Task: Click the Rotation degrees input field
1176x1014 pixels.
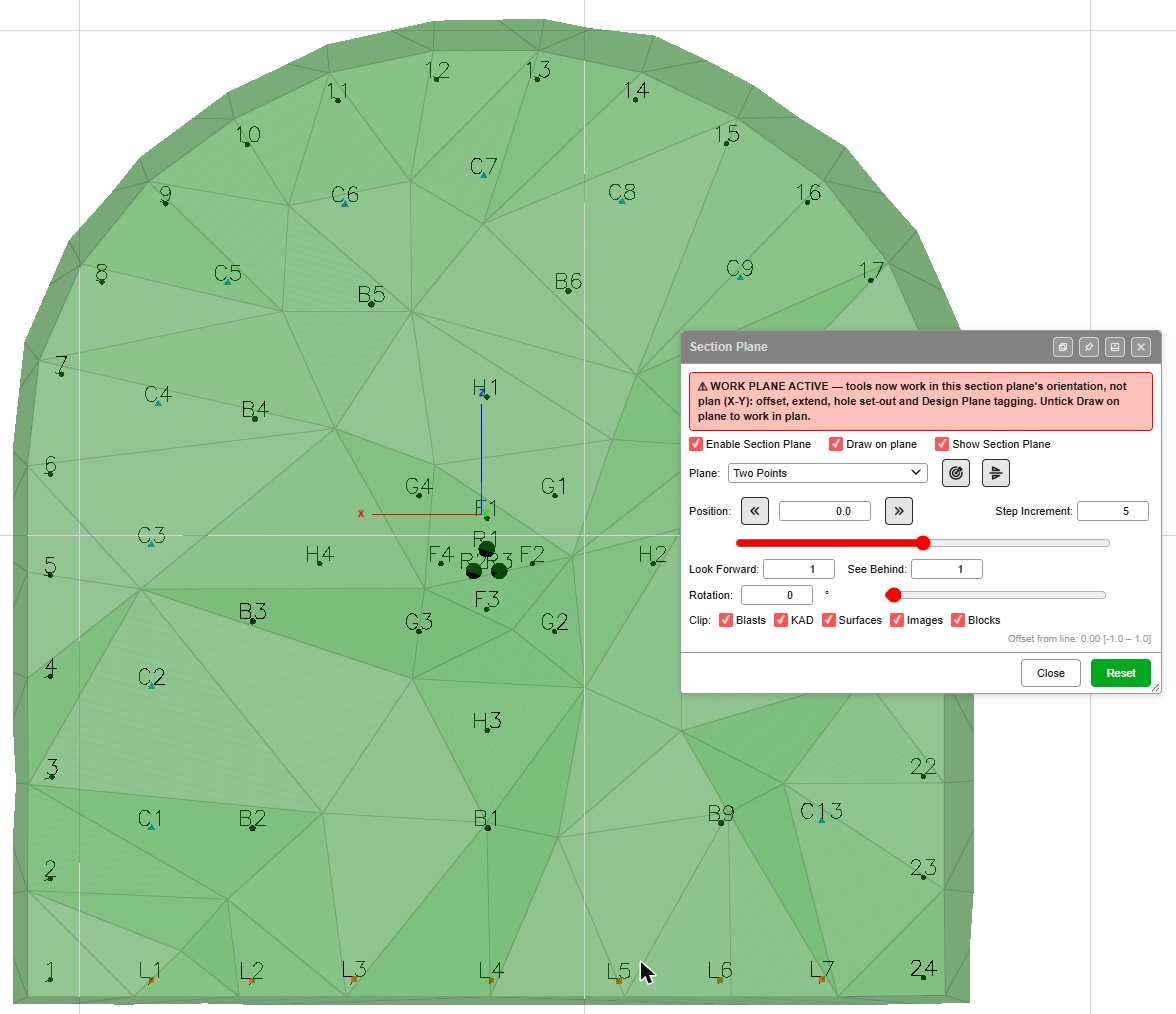Action: tap(776, 596)
